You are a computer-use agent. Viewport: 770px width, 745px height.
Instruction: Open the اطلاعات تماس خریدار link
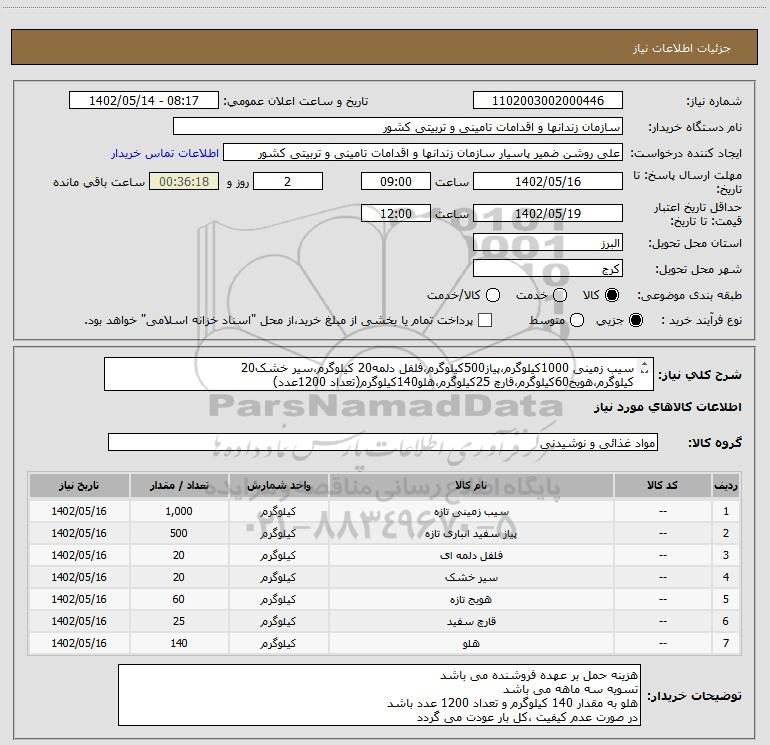tap(165, 153)
